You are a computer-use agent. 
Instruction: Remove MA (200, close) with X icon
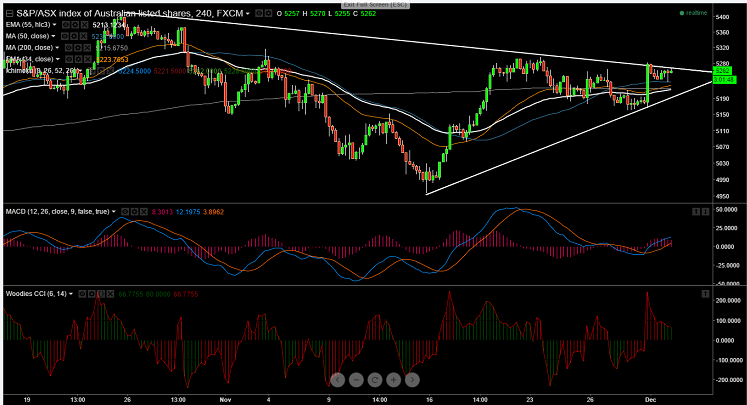coord(88,48)
